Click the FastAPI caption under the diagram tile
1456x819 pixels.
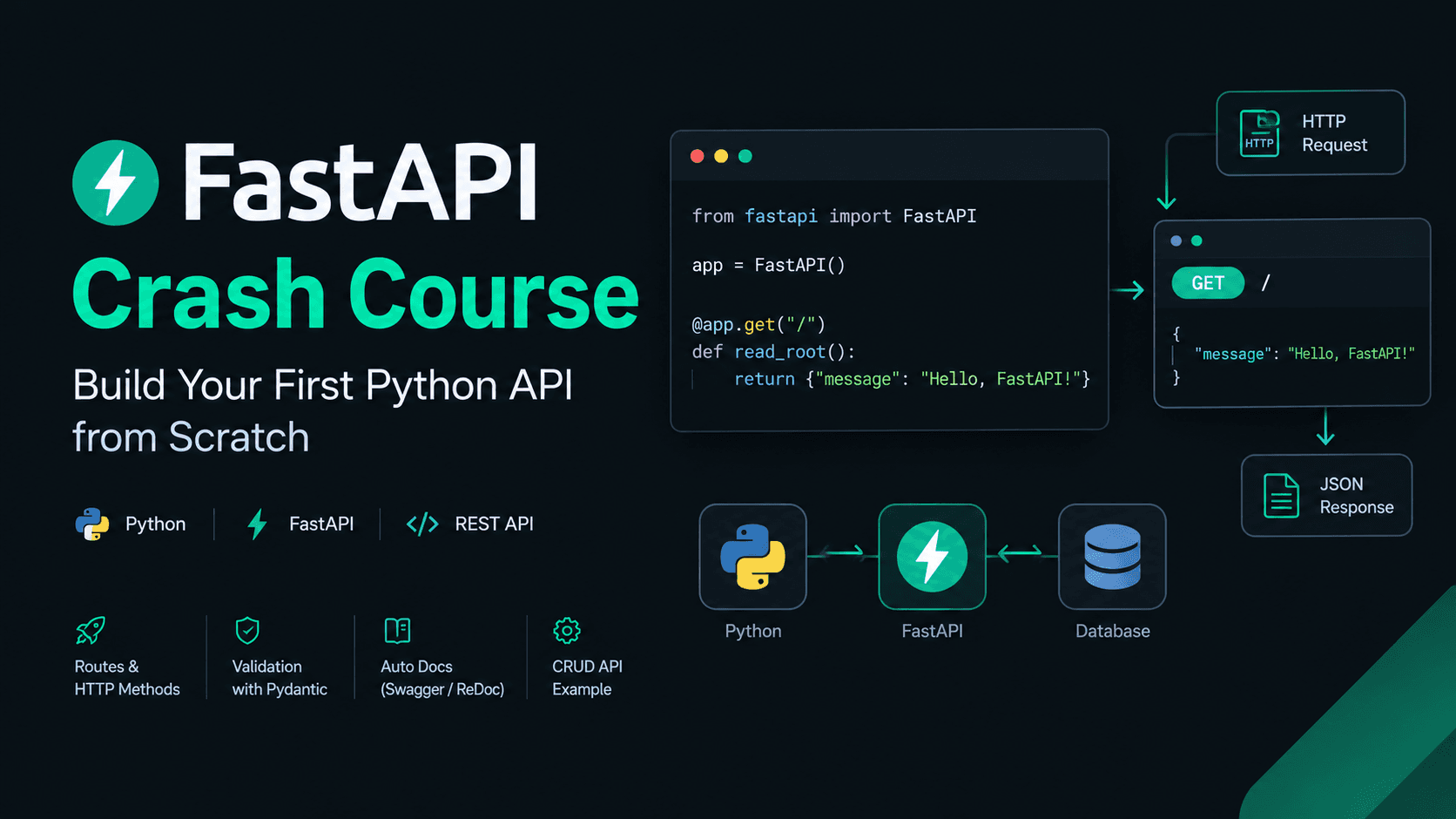point(933,632)
